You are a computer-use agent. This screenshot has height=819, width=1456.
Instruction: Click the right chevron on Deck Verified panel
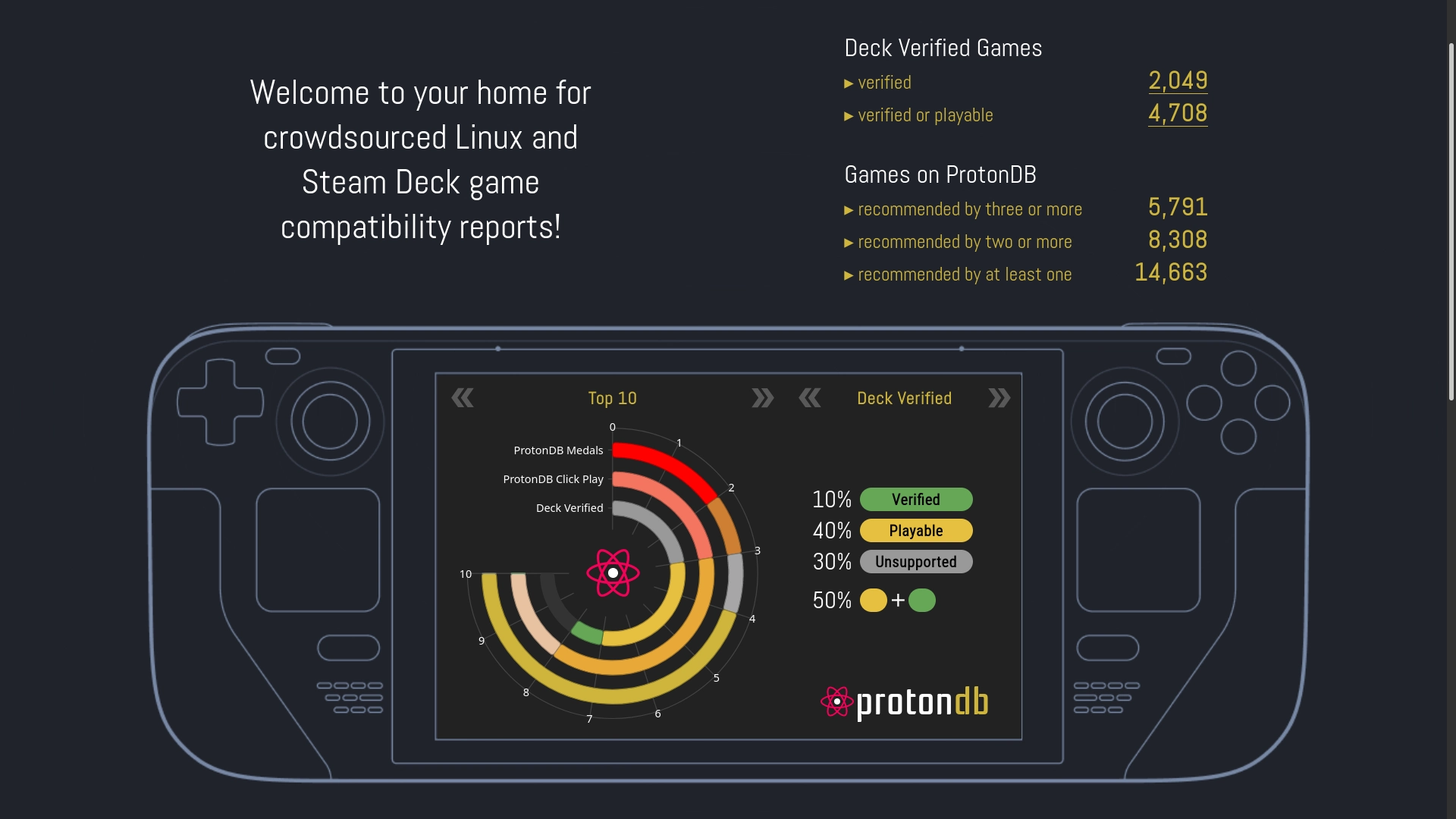(997, 398)
